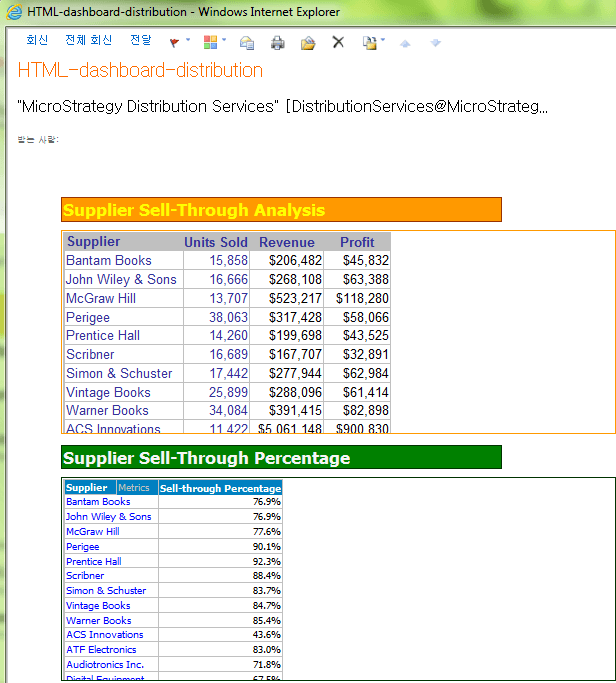Image resolution: width=616 pixels, height=683 pixels.
Task: Select Vintage Books in analysis table
Action: pos(108,392)
